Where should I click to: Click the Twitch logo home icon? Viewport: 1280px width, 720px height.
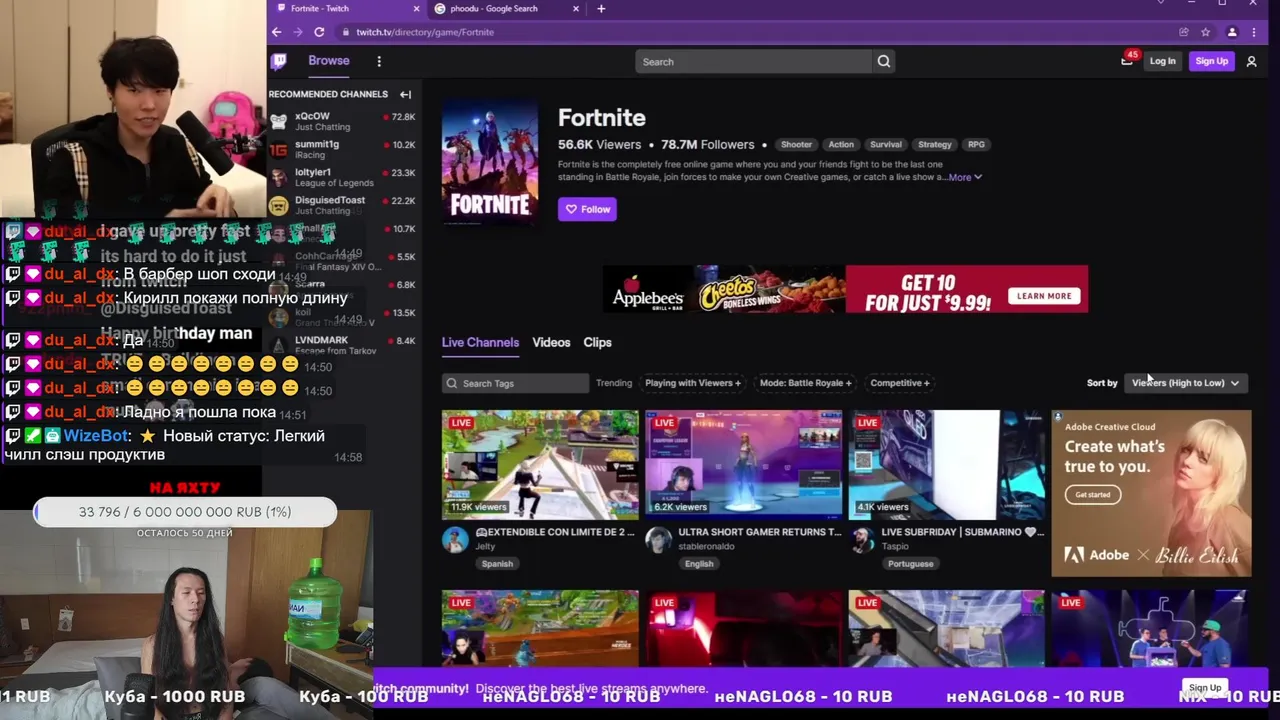click(x=279, y=61)
